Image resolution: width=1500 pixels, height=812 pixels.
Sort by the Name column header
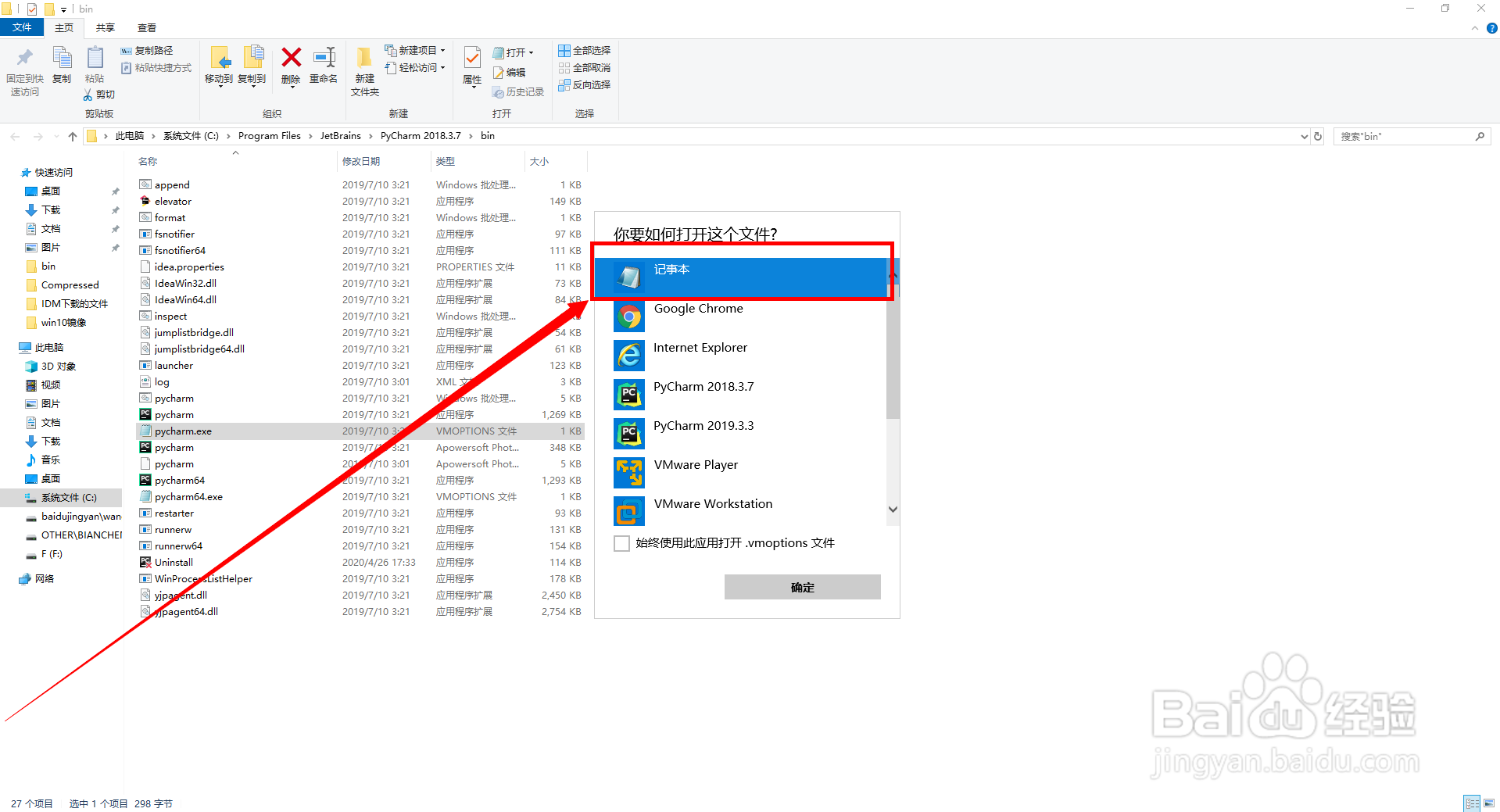coord(235,162)
